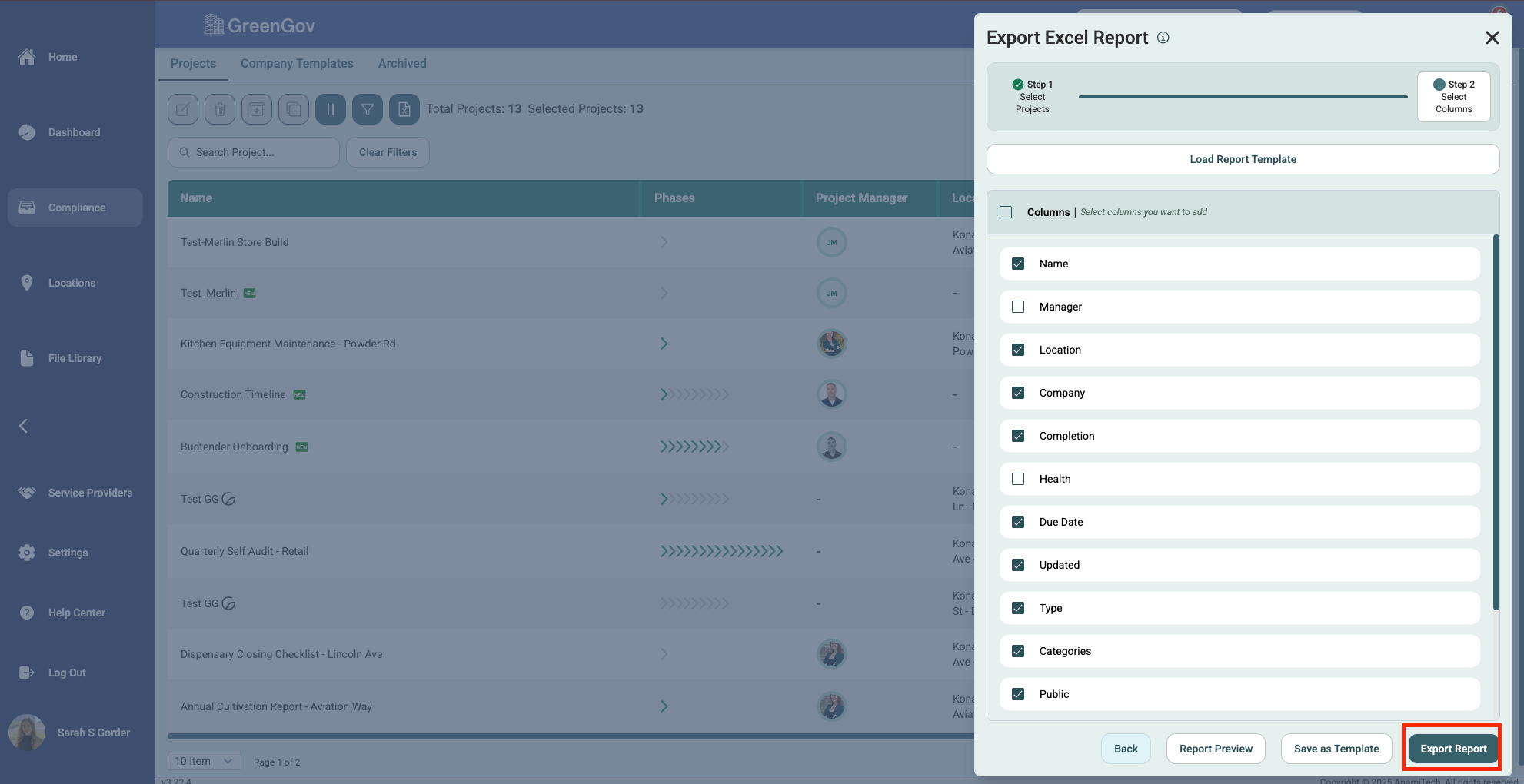Enable the Health column checkbox
This screenshot has width=1524, height=784.
pyautogui.click(x=1018, y=479)
